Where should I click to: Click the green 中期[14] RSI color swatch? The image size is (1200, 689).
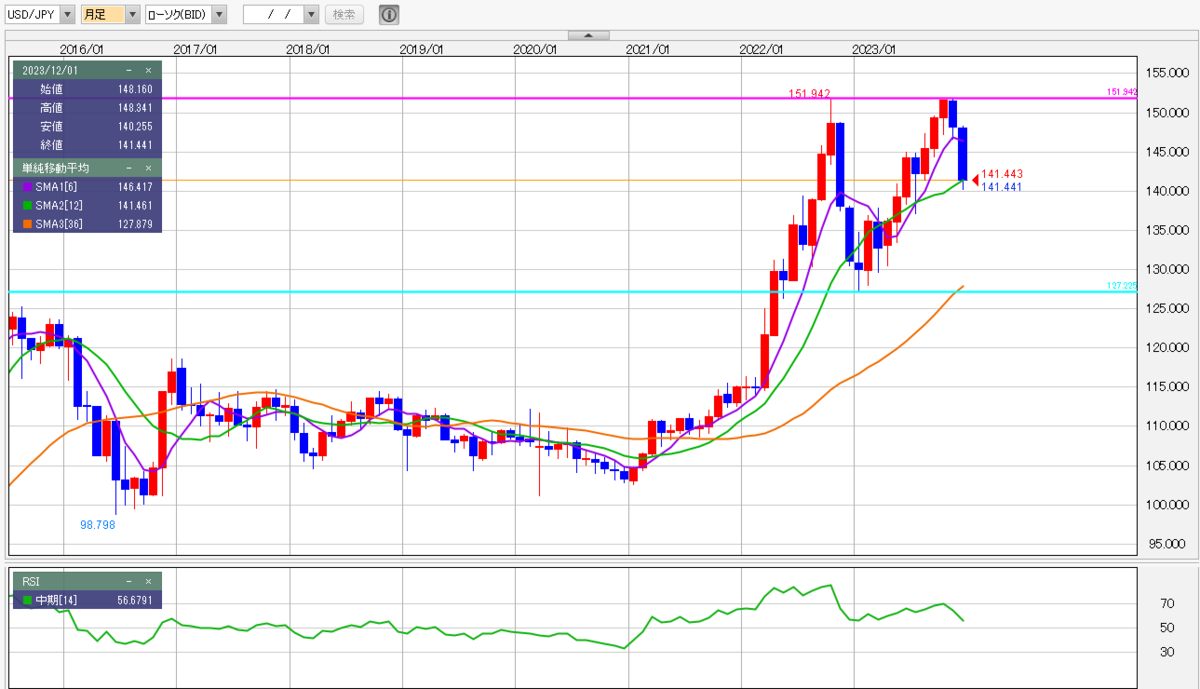coord(26,601)
